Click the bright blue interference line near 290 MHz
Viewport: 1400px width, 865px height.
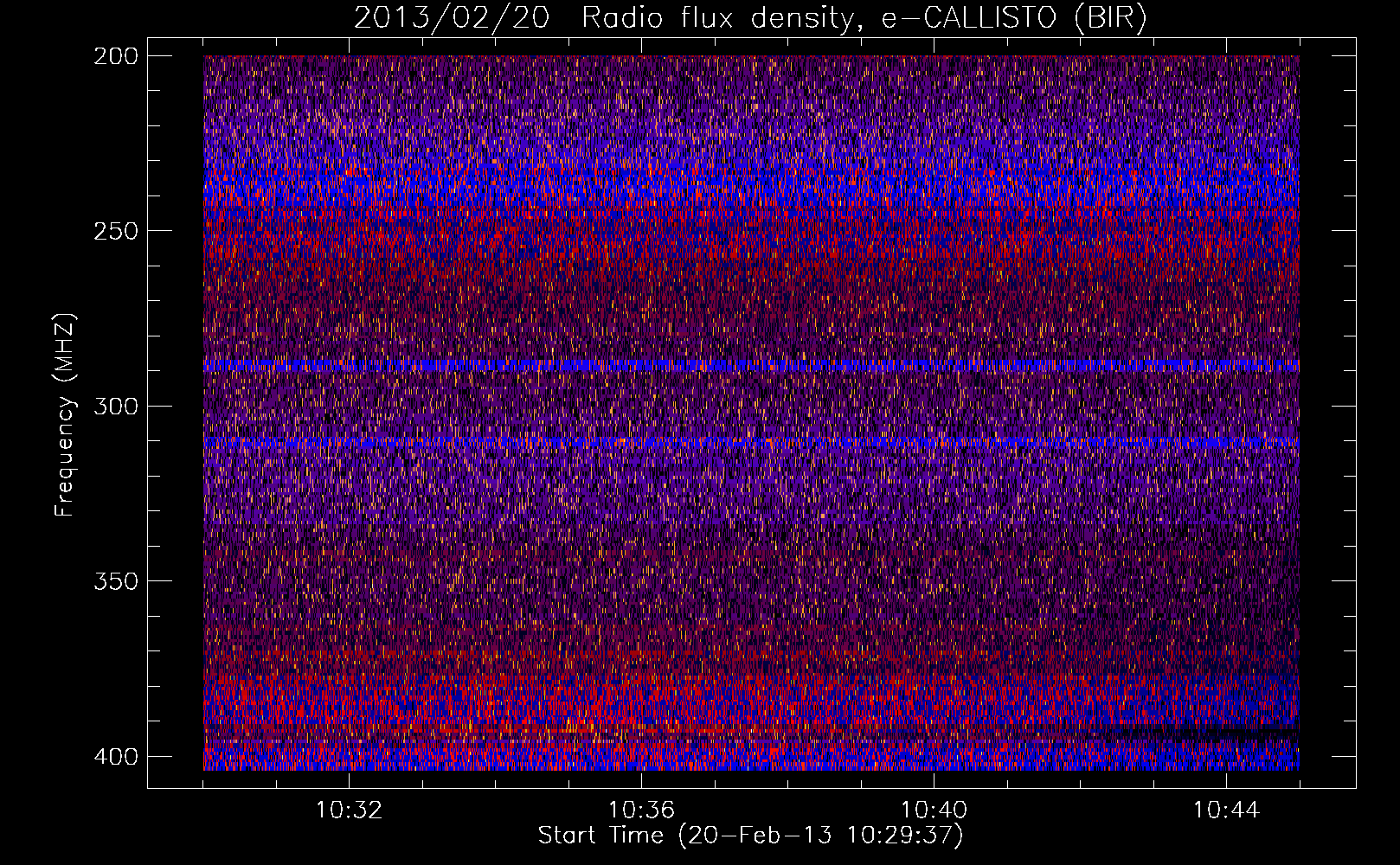click(x=751, y=366)
